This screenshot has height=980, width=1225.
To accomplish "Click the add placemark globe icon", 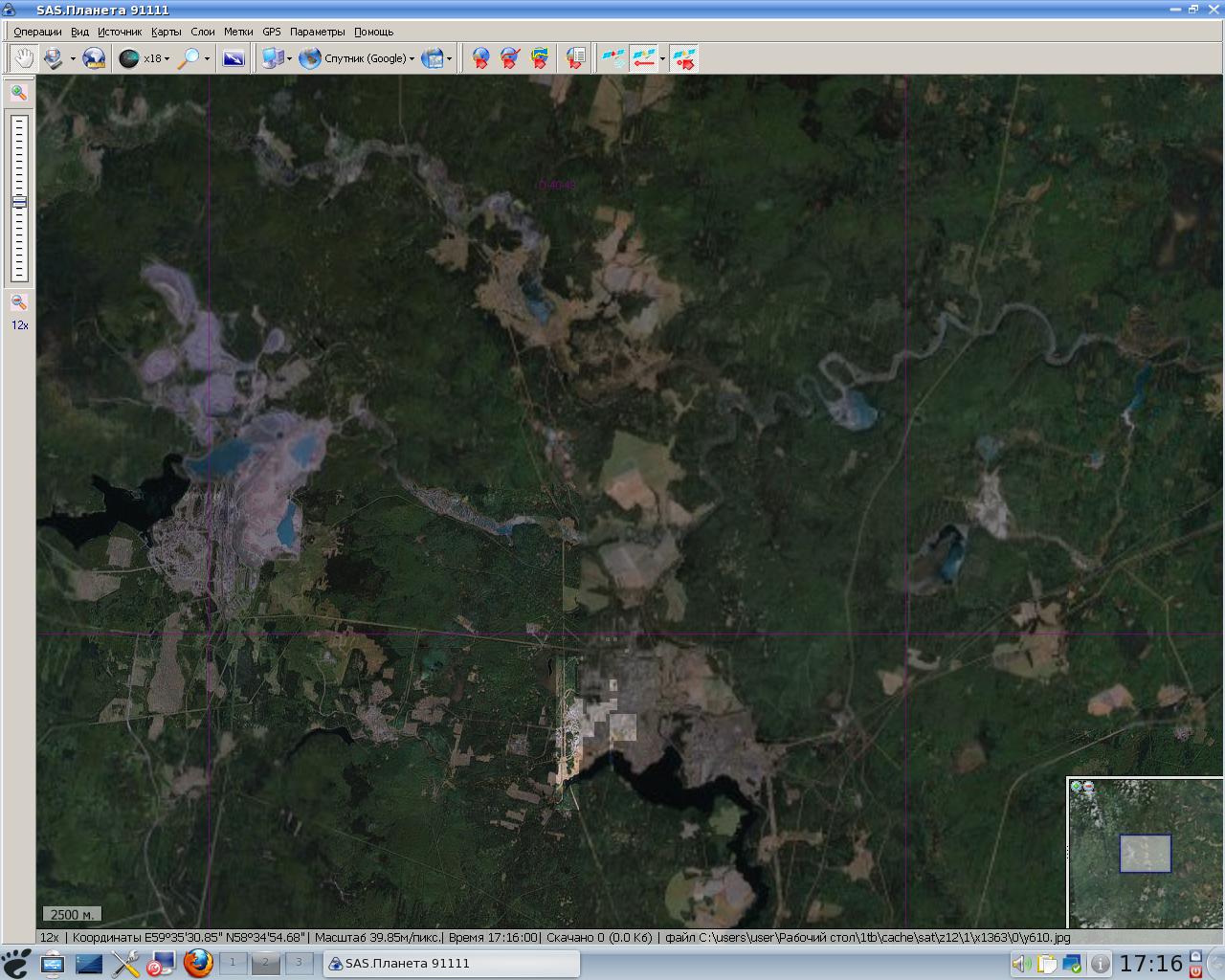I will point(480,58).
